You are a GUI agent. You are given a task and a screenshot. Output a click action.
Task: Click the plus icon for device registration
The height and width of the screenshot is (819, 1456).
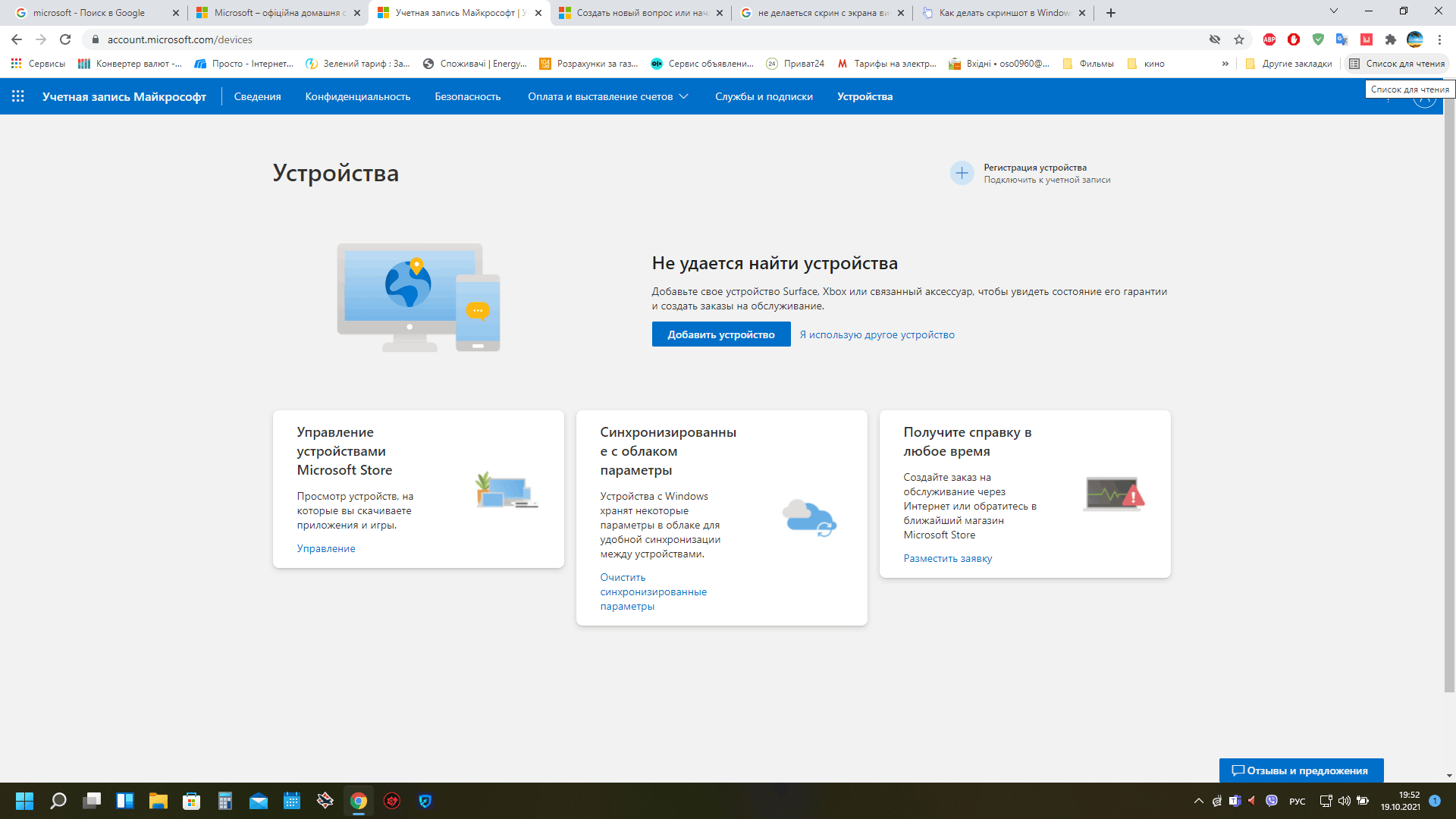coord(962,173)
